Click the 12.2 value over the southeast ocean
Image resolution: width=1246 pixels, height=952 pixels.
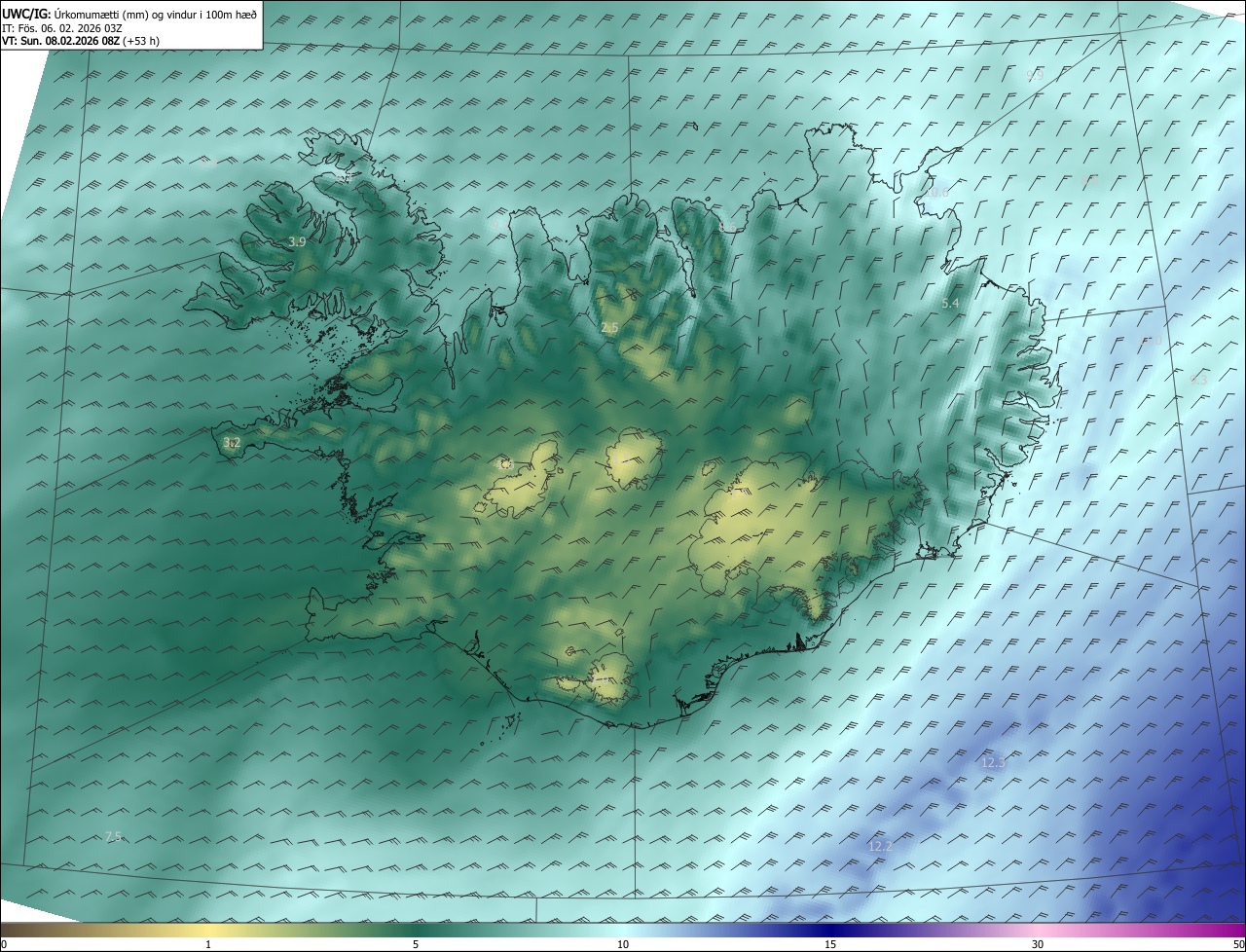[880, 847]
